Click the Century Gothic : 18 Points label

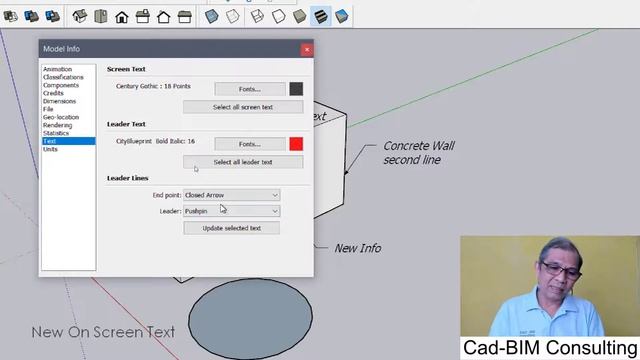[153, 86]
